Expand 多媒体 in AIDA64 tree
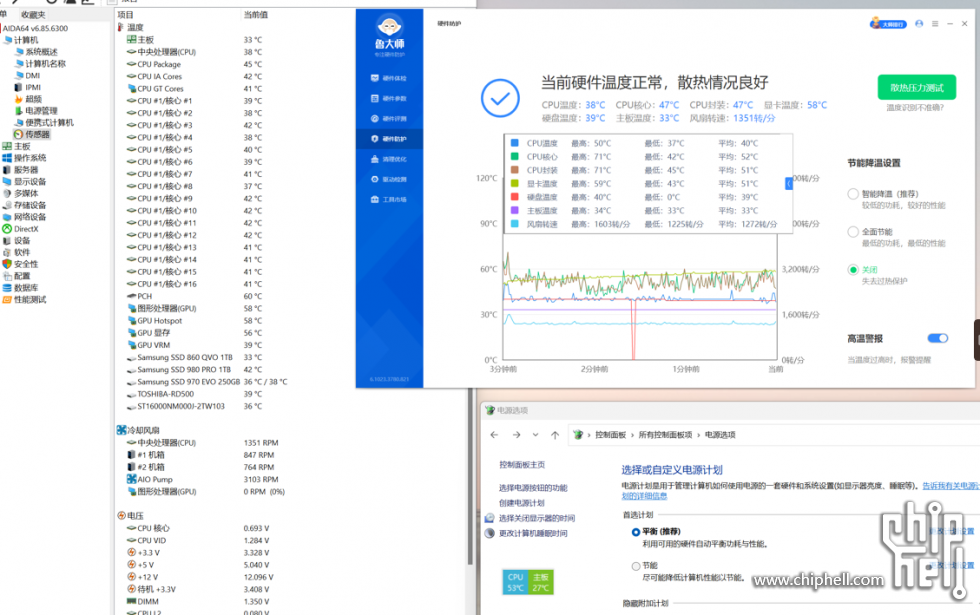Image resolution: width=980 pixels, height=615 pixels. tap(21, 194)
